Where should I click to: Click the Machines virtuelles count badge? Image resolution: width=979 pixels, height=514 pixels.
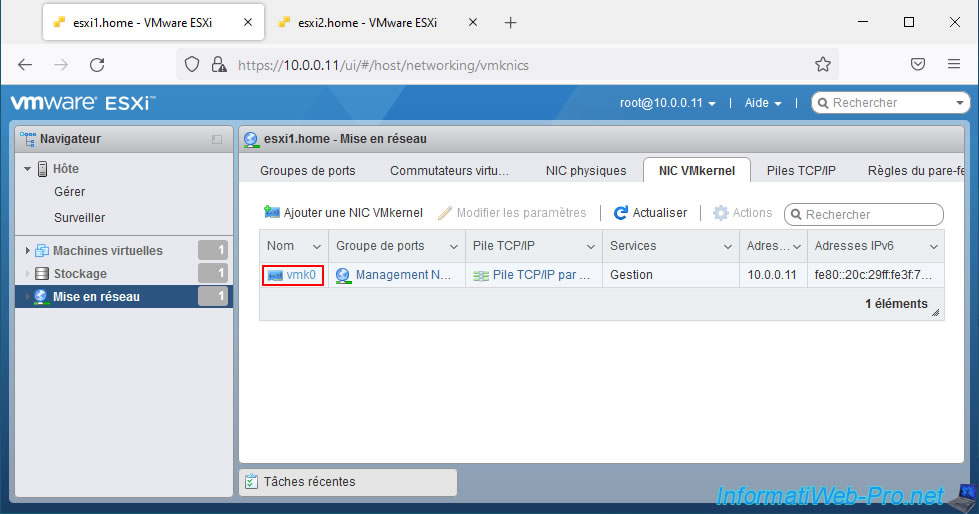coord(213,250)
